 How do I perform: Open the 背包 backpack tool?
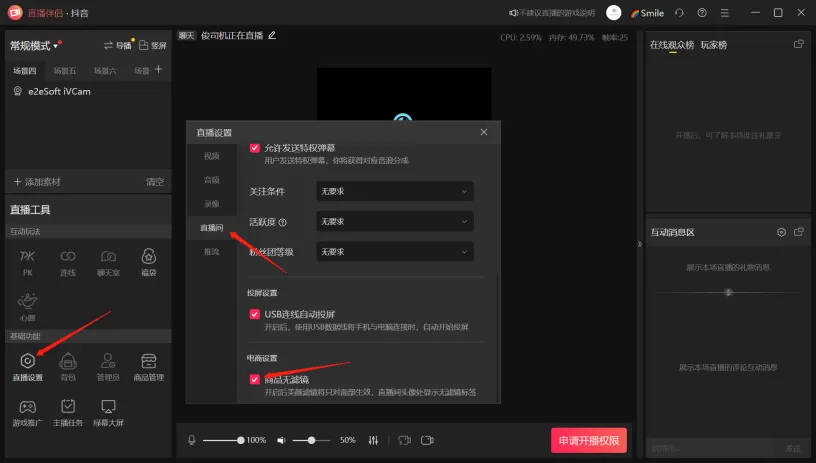coord(68,367)
